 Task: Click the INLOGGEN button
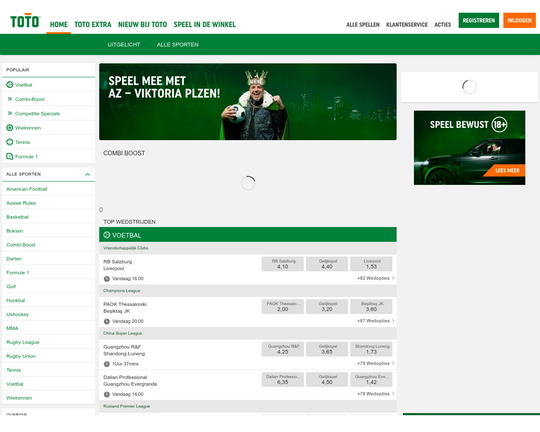519,20
